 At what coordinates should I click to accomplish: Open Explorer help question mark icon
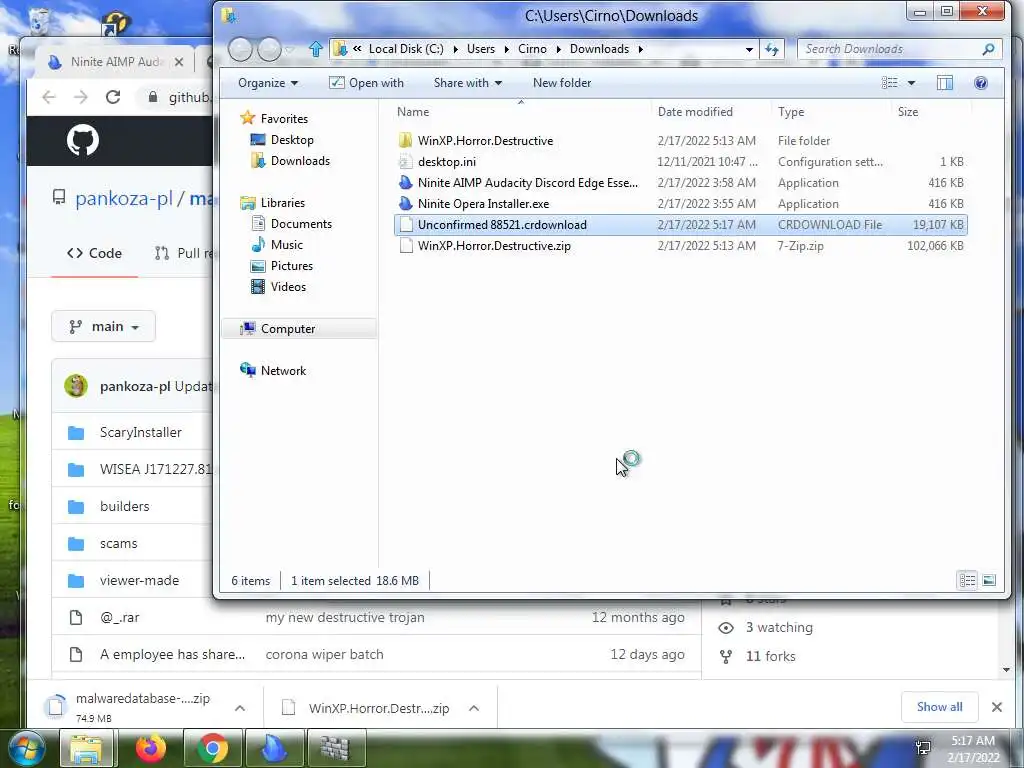click(980, 83)
